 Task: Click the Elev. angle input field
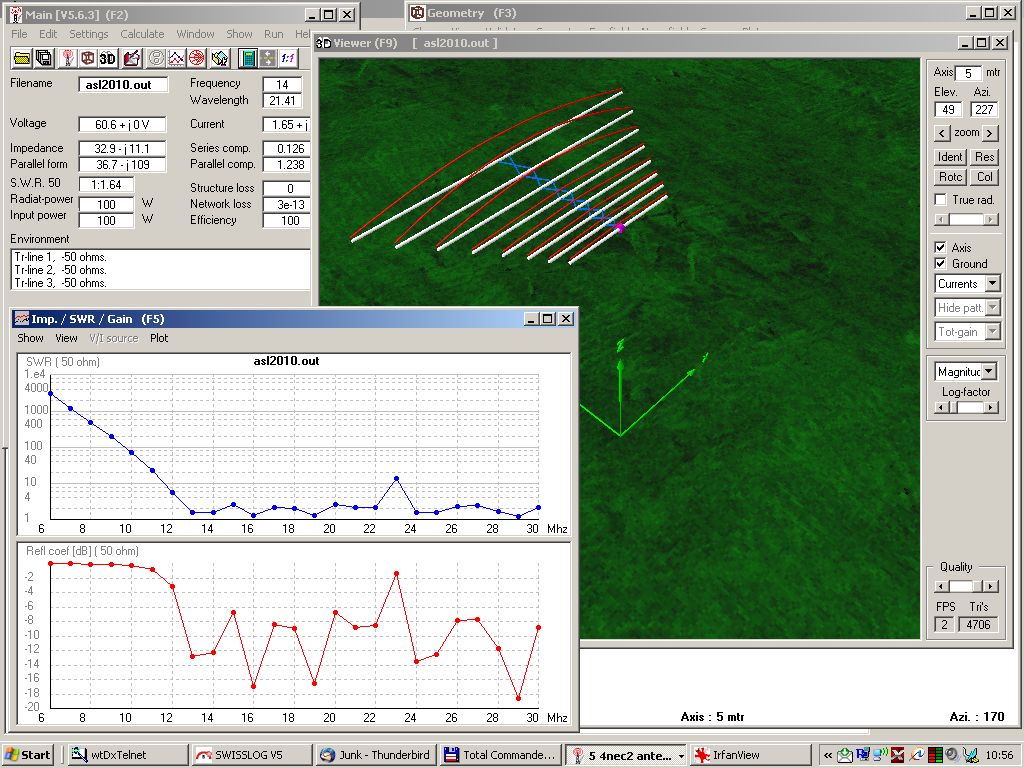click(x=948, y=110)
